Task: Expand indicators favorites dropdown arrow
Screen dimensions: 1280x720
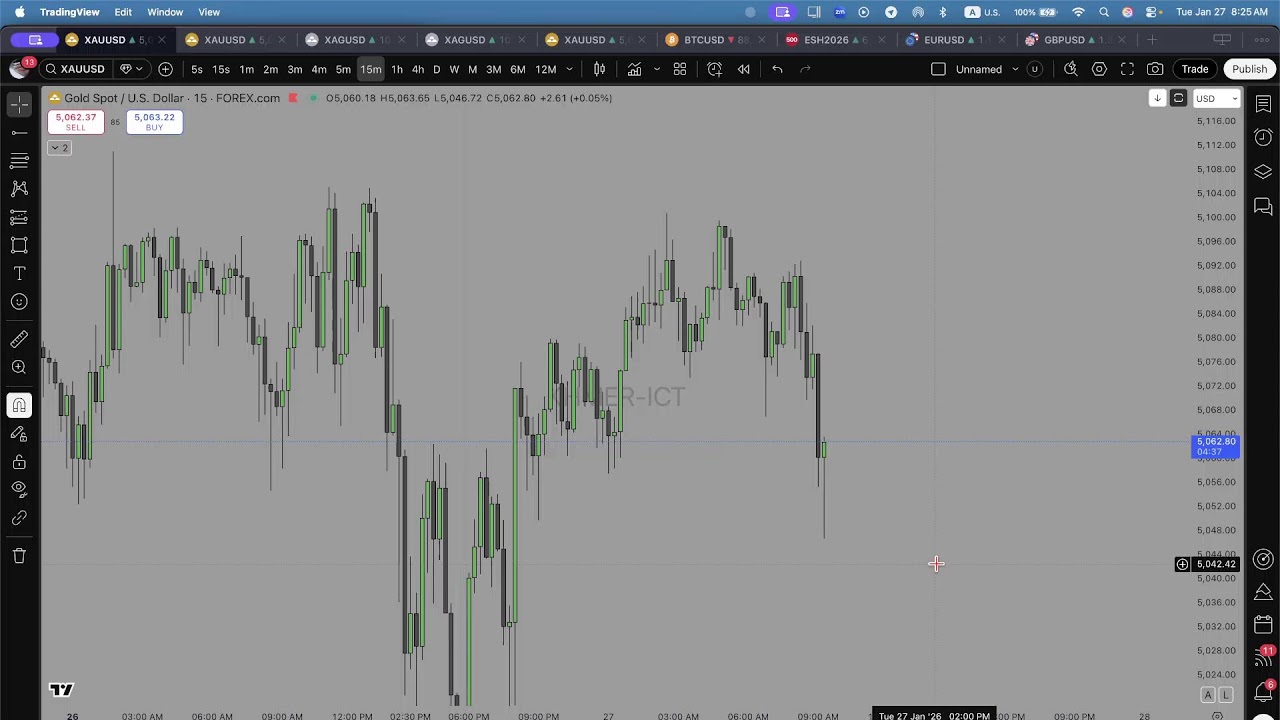Action: (x=657, y=69)
